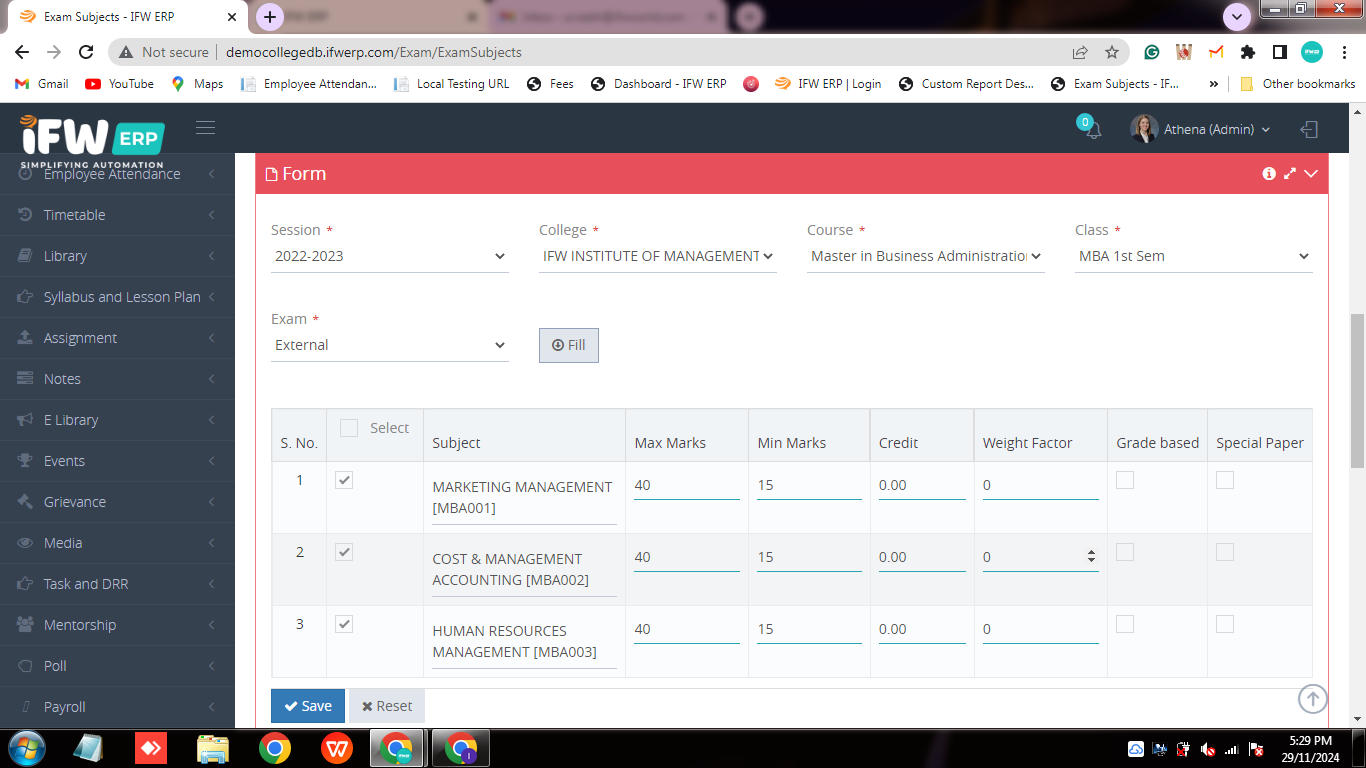This screenshot has height=768, width=1366.
Task: Enable Grade based for Marketing Management
Action: (x=1125, y=480)
